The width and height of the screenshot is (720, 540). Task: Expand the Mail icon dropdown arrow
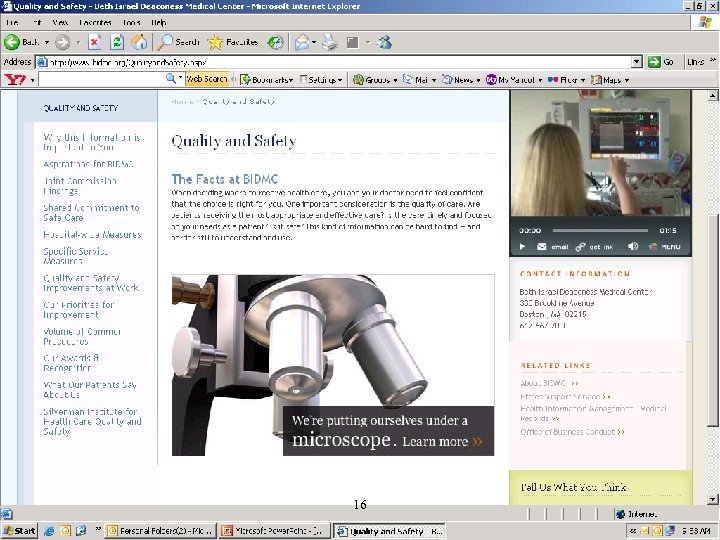[x=314, y=42]
